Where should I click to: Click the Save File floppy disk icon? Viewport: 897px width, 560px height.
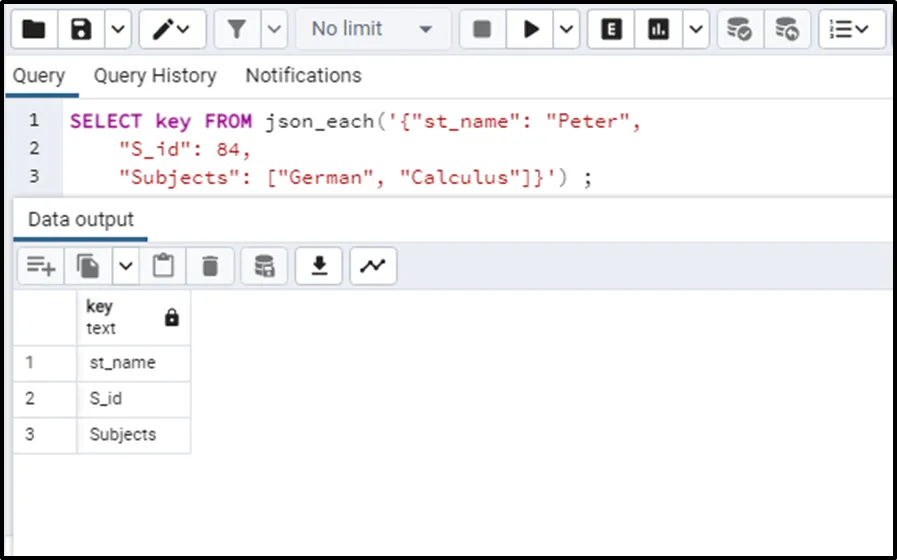[81, 29]
